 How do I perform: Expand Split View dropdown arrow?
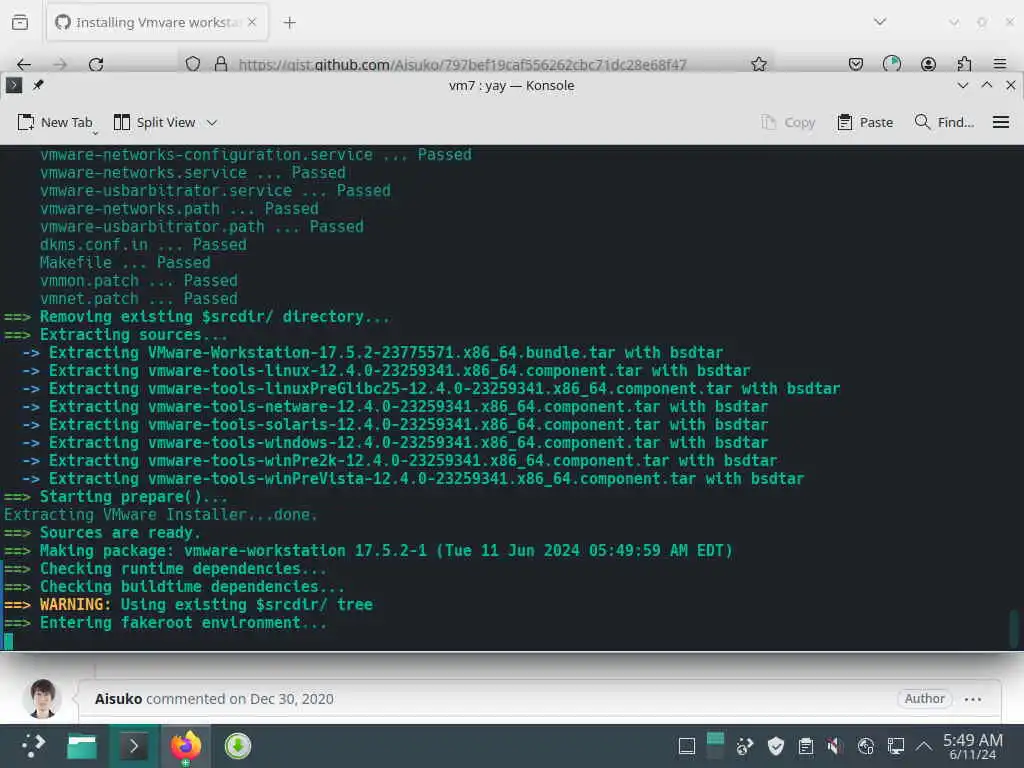tap(212, 123)
